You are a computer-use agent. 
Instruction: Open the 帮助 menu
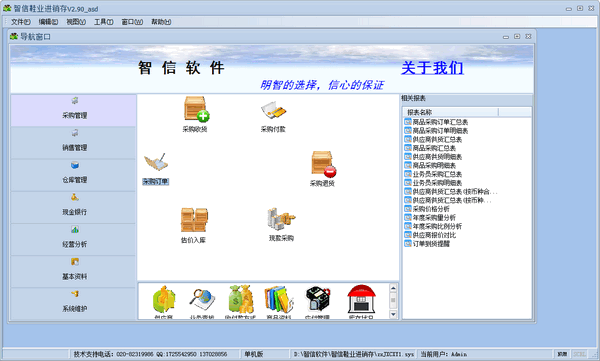pyautogui.click(x=161, y=22)
